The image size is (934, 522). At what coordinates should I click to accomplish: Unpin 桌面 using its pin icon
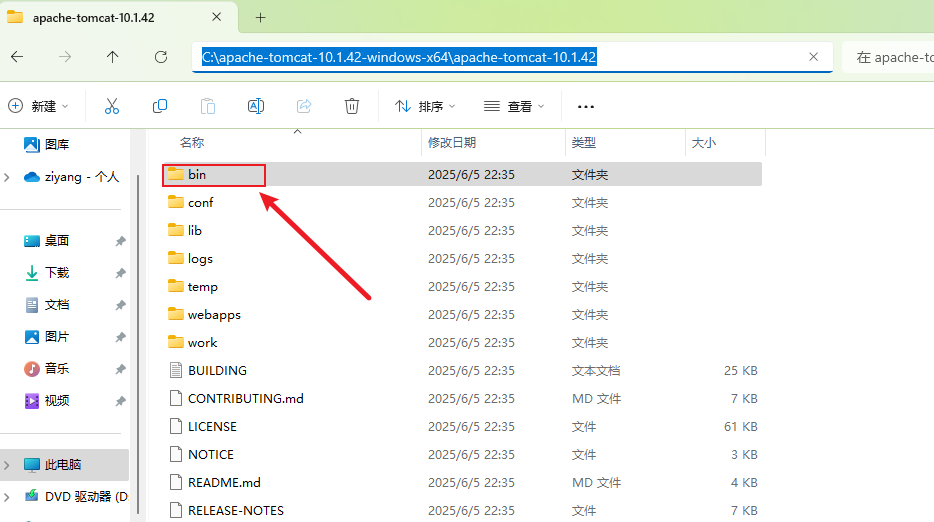[x=120, y=241]
